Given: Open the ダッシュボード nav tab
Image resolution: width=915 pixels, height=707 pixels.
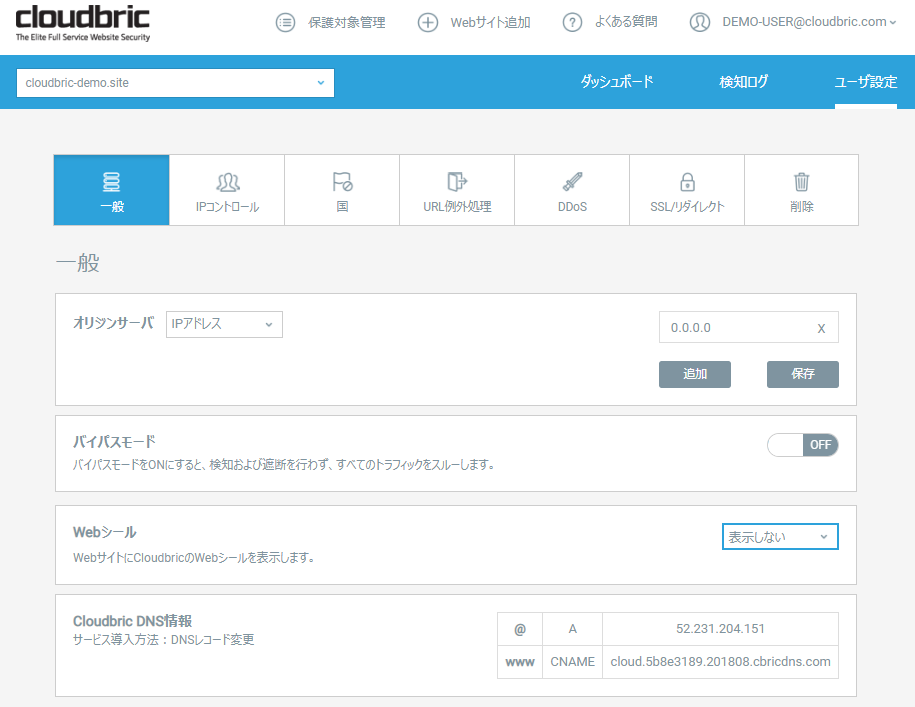Looking at the screenshot, I should [617, 82].
